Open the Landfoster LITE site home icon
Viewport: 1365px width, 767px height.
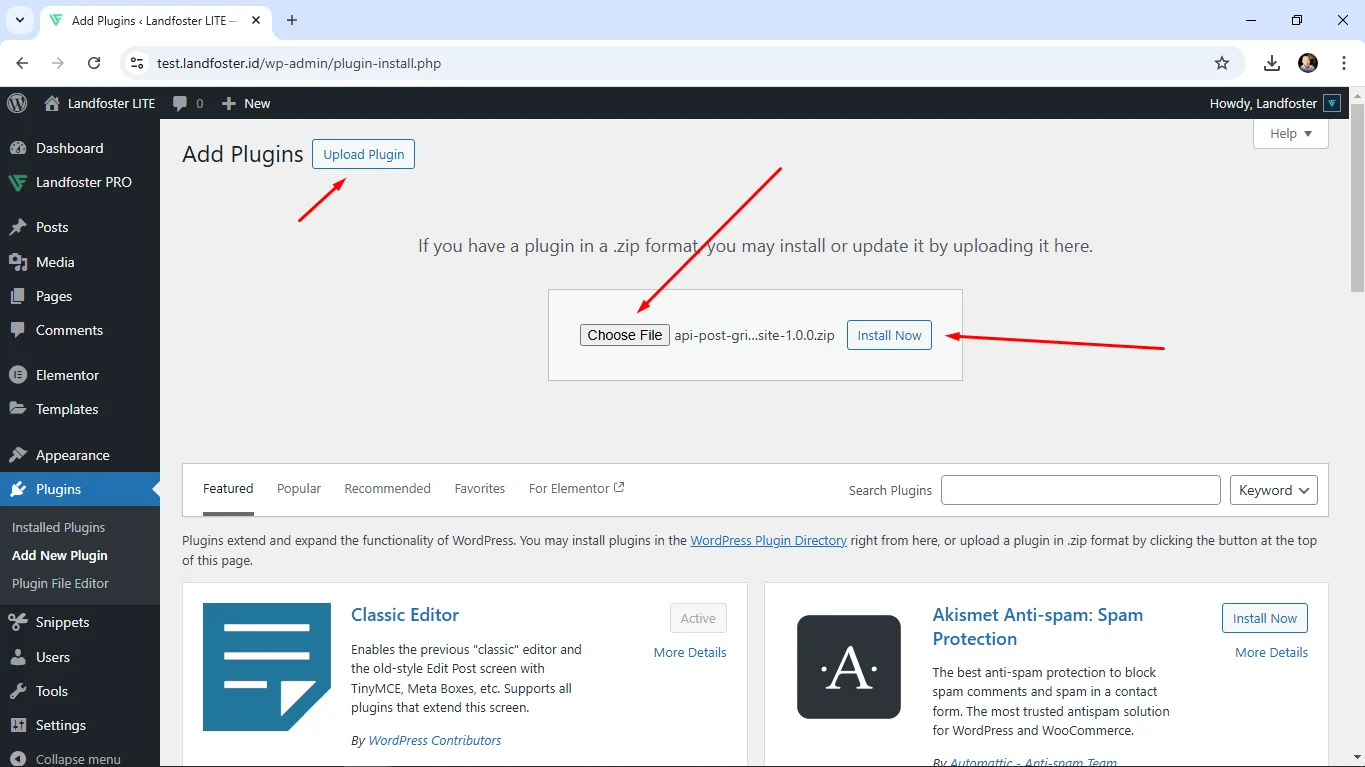pos(52,103)
